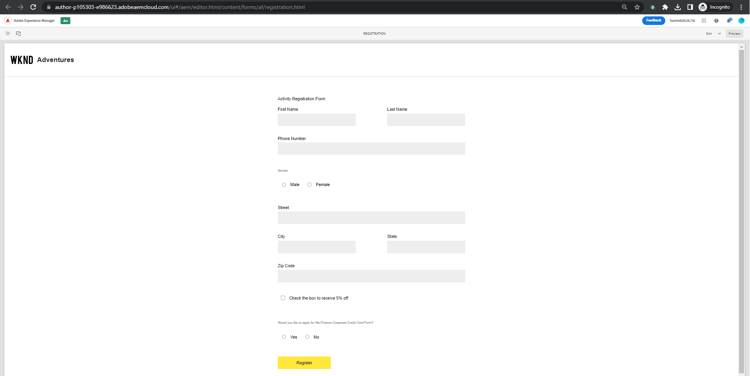
Task: Open the page information settings icon
Action: 19,33
